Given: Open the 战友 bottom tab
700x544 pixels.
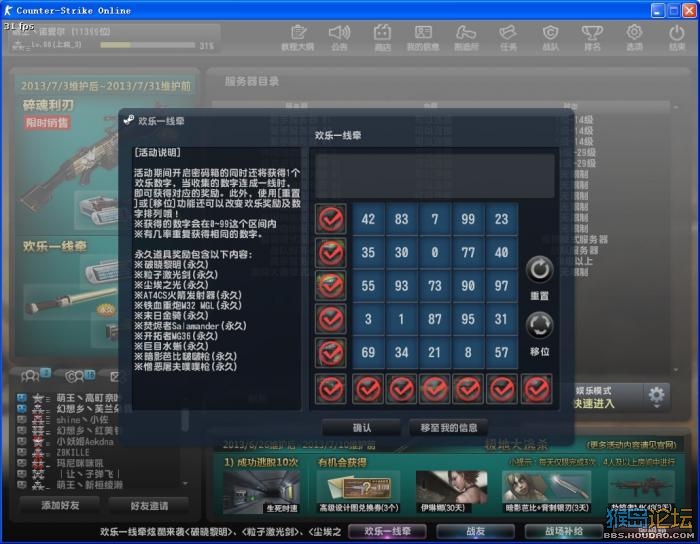Looking at the screenshot, I should 475,531.
